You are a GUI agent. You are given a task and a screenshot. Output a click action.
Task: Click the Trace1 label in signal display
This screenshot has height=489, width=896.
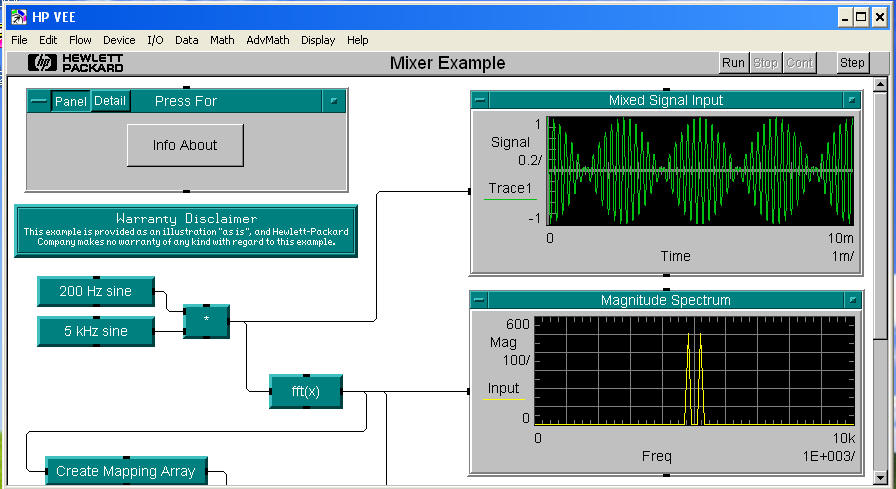pyautogui.click(x=508, y=188)
